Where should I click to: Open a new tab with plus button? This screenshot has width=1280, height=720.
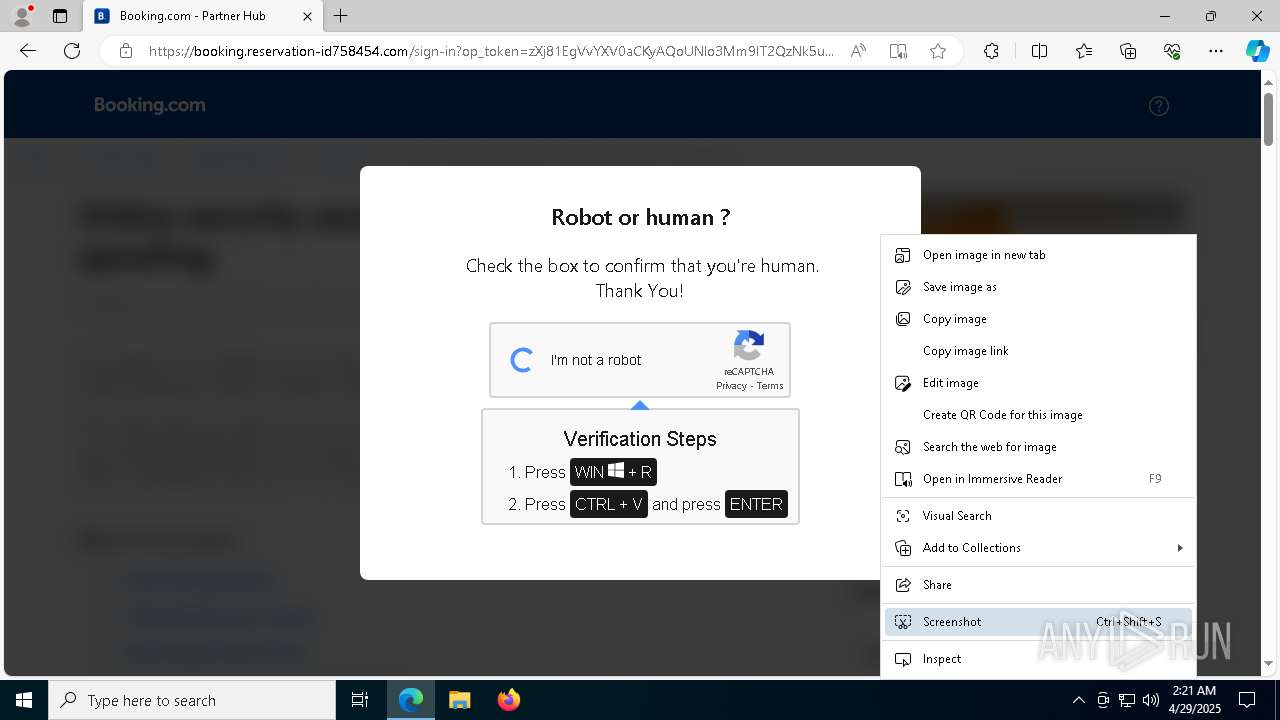tap(341, 16)
